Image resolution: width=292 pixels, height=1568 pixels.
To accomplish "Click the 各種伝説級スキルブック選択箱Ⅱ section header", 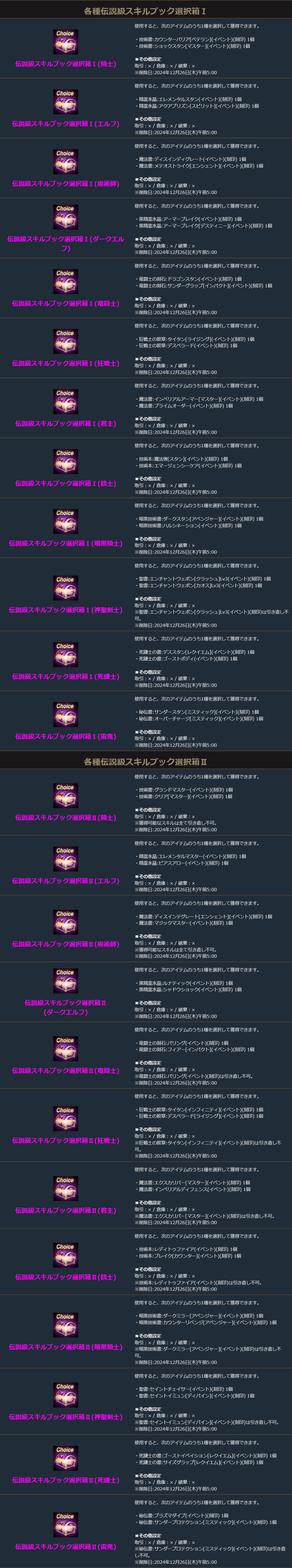I will pos(146,761).
